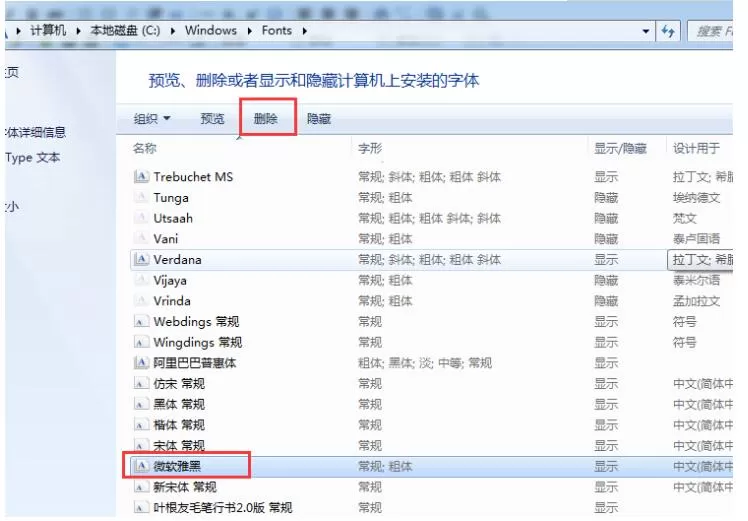
Task: Select the Utsaah font name
Action: 173,218
